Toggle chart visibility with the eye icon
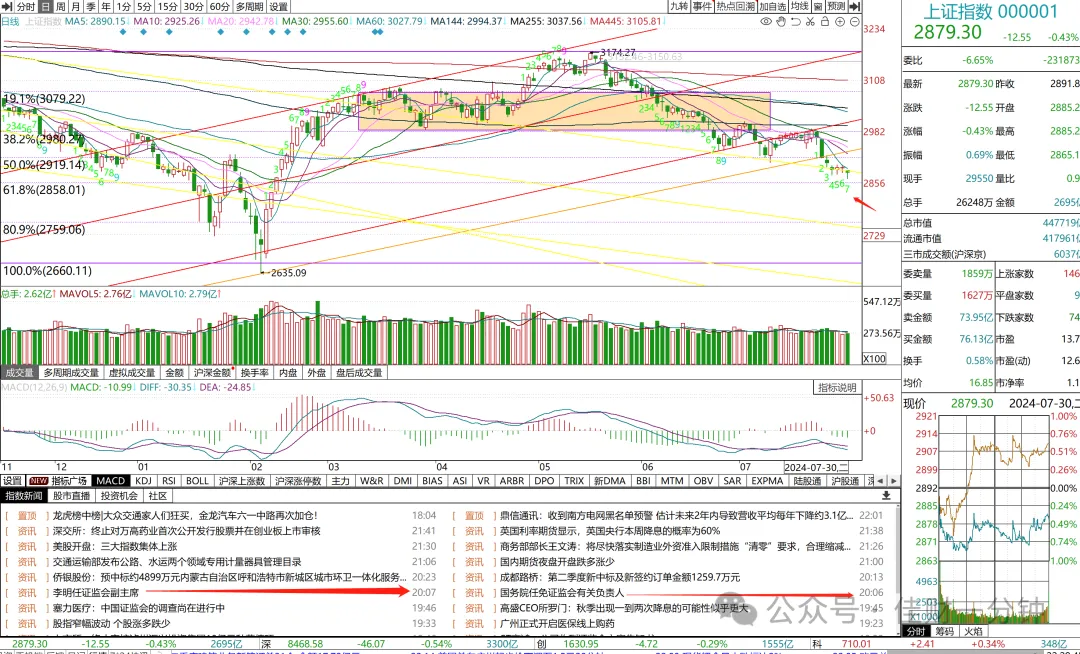The height and width of the screenshot is (654, 1080). [x=766, y=22]
